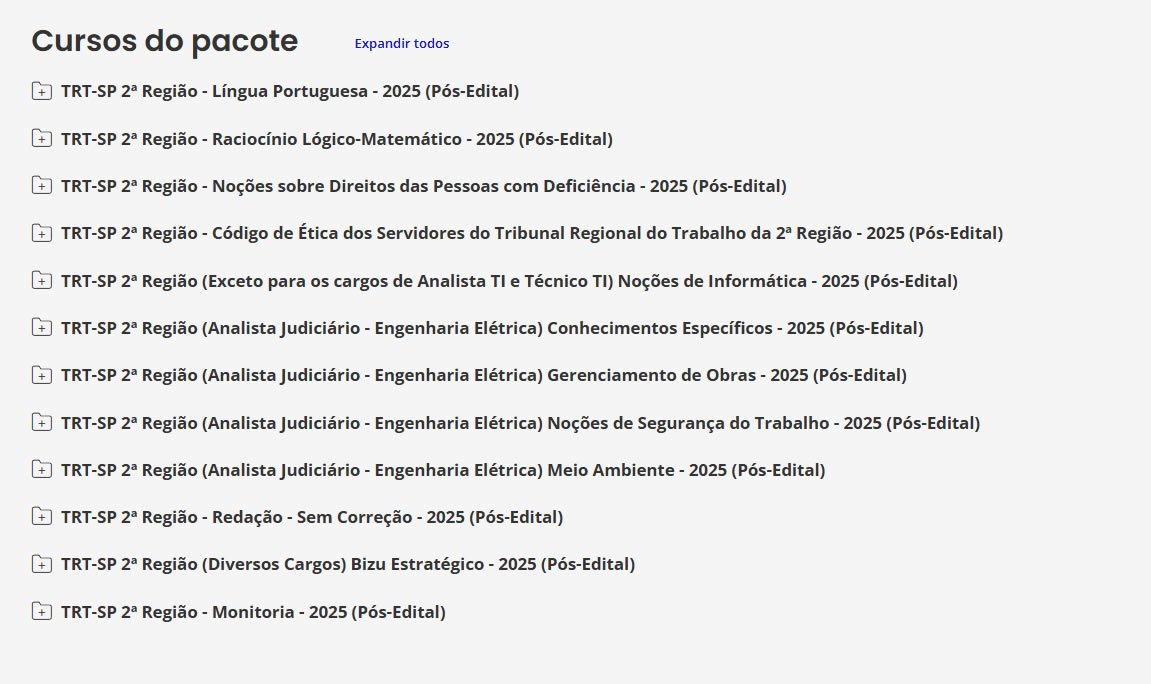Click the folder icon beside Monitoria course
1151x684 pixels.
41,612
